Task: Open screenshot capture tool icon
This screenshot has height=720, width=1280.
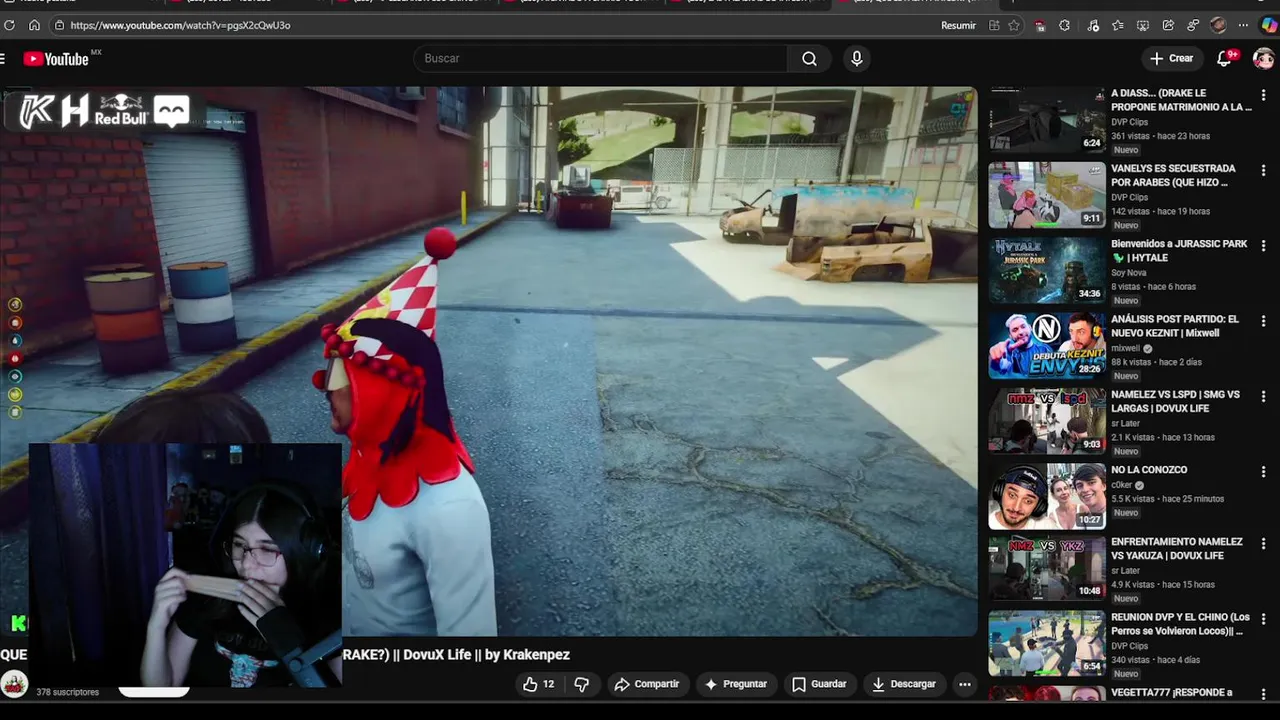Action: pyautogui.click(x=1142, y=25)
